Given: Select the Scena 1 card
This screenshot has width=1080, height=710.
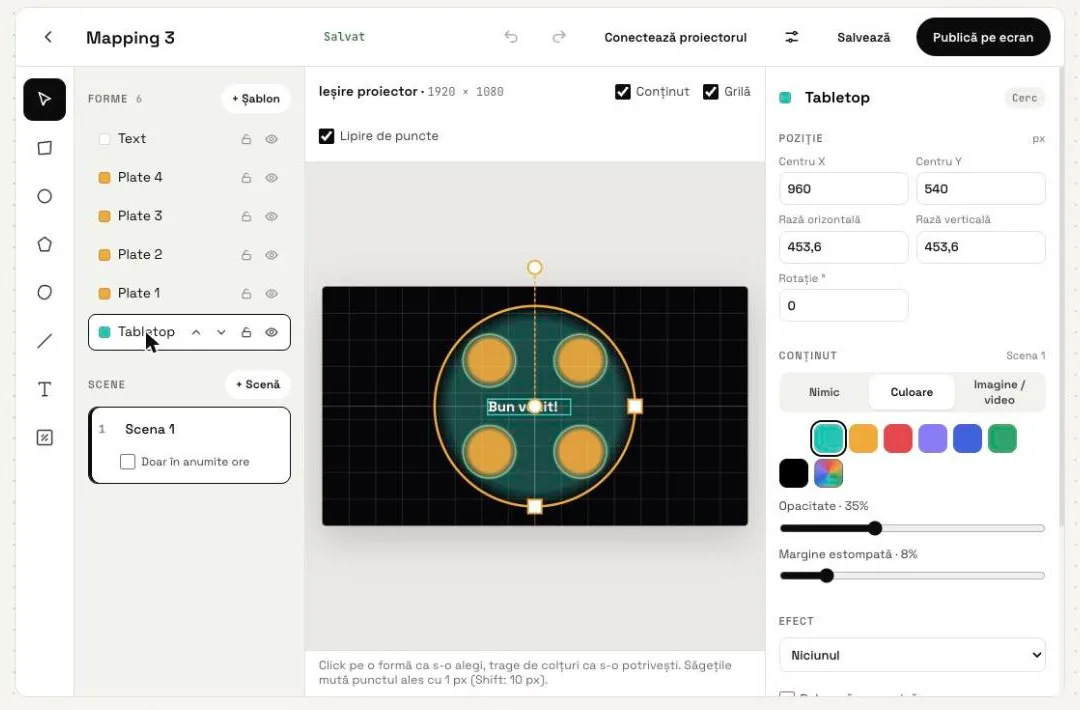Looking at the screenshot, I should pos(189,445).
